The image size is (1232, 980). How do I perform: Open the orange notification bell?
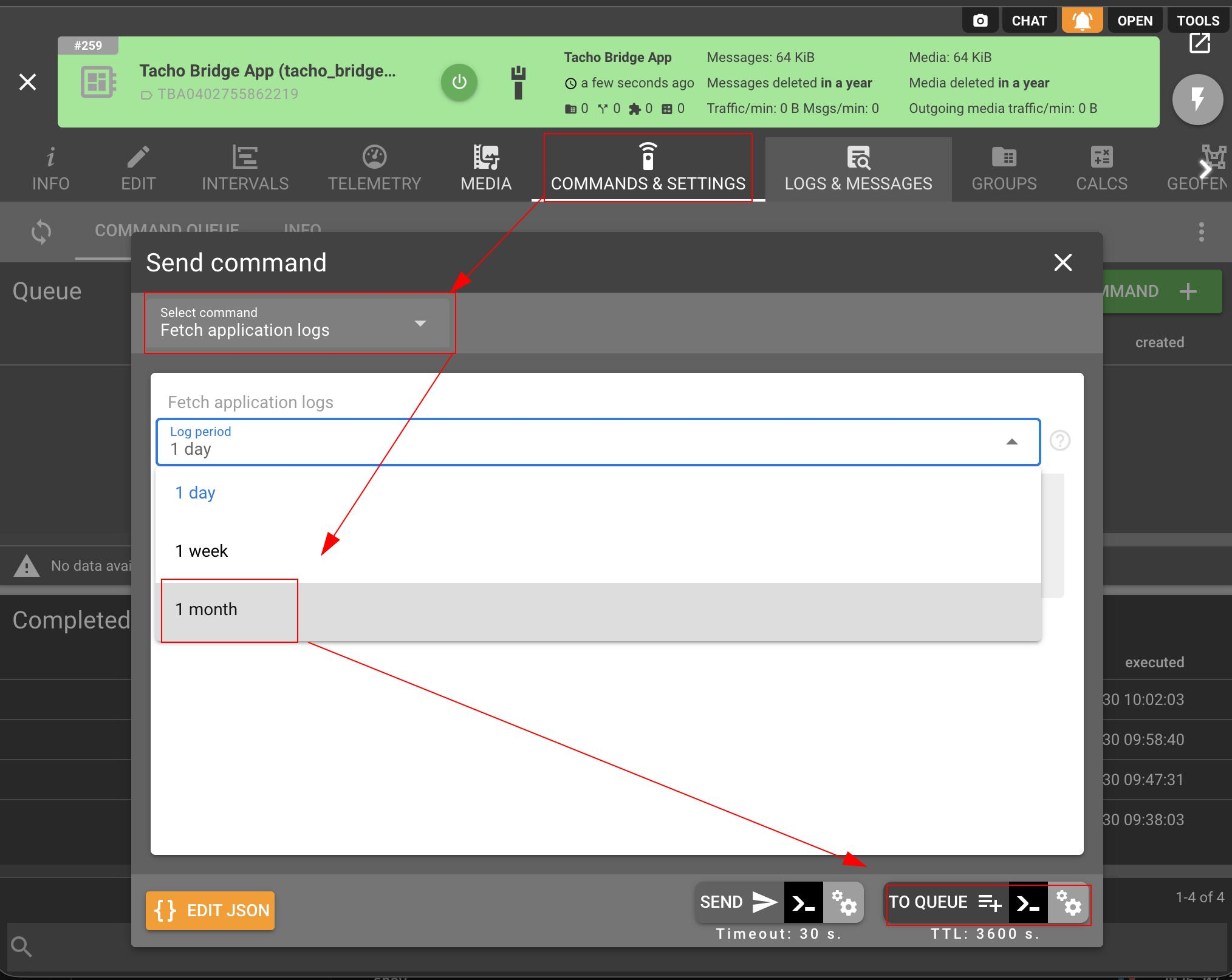point(1082,21)
